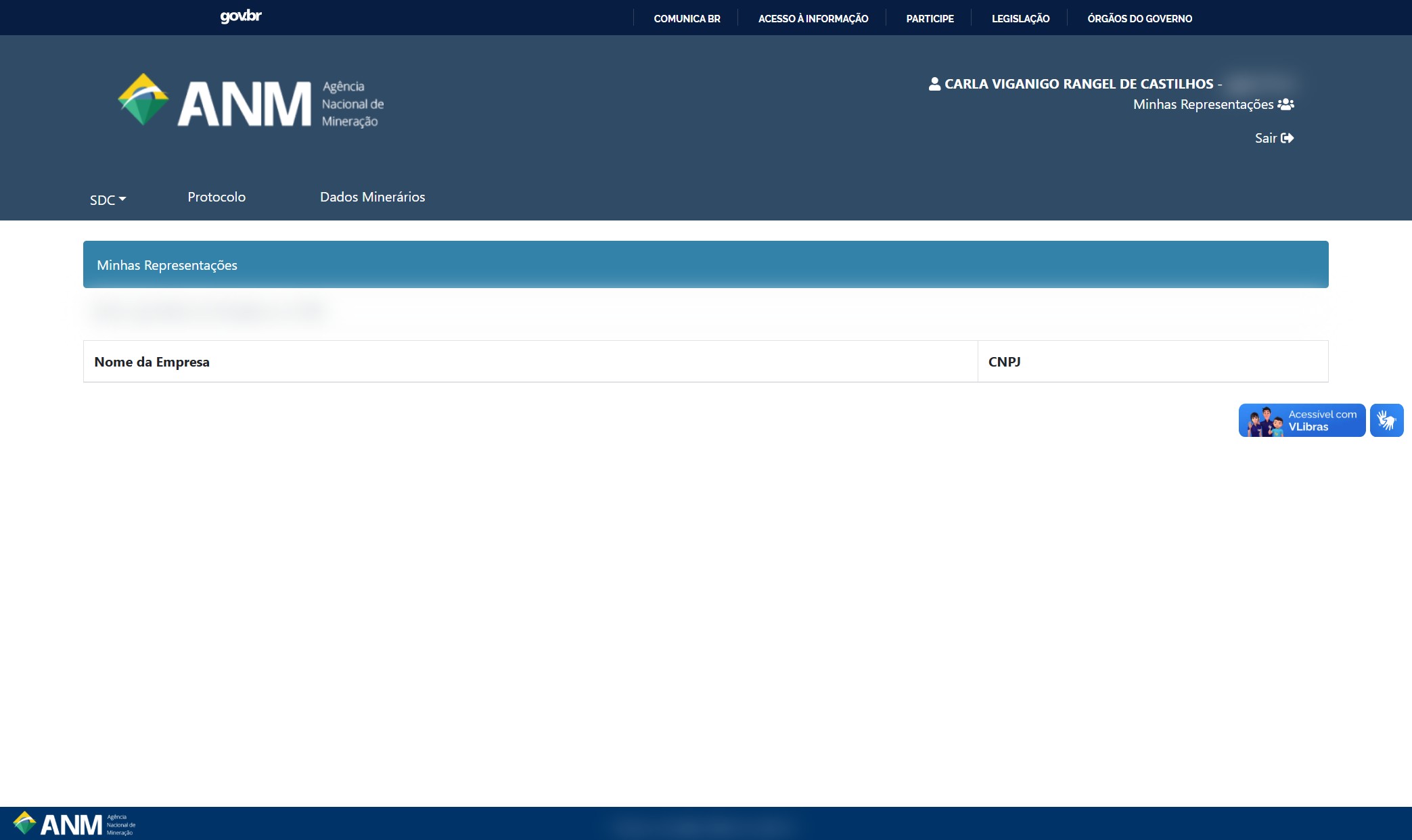Open the PARTICIPE link
The height and width of the screenshot is (840, 1412).
pos(930,19)
